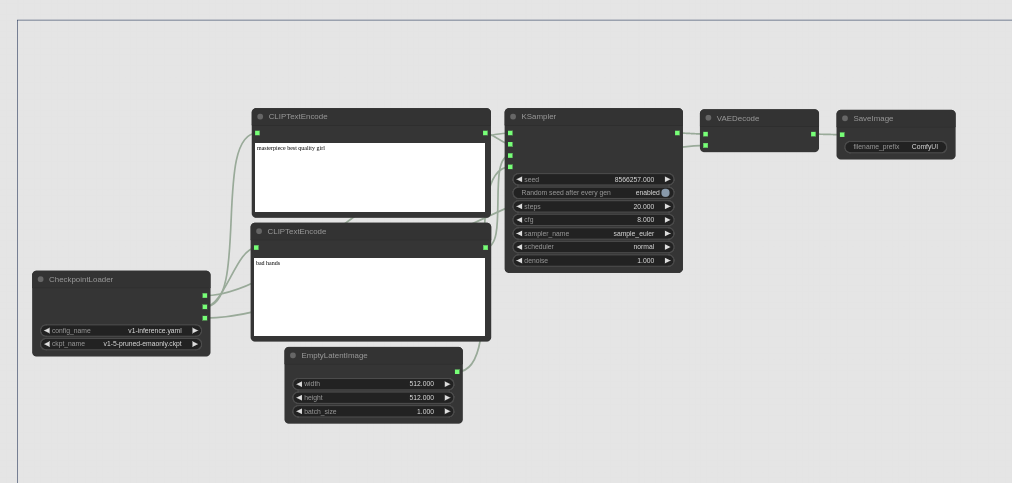This screenshot has width=1012, height=483.
Task: Click the lower input slot of VAEDecode
Action: coord(705,145)
